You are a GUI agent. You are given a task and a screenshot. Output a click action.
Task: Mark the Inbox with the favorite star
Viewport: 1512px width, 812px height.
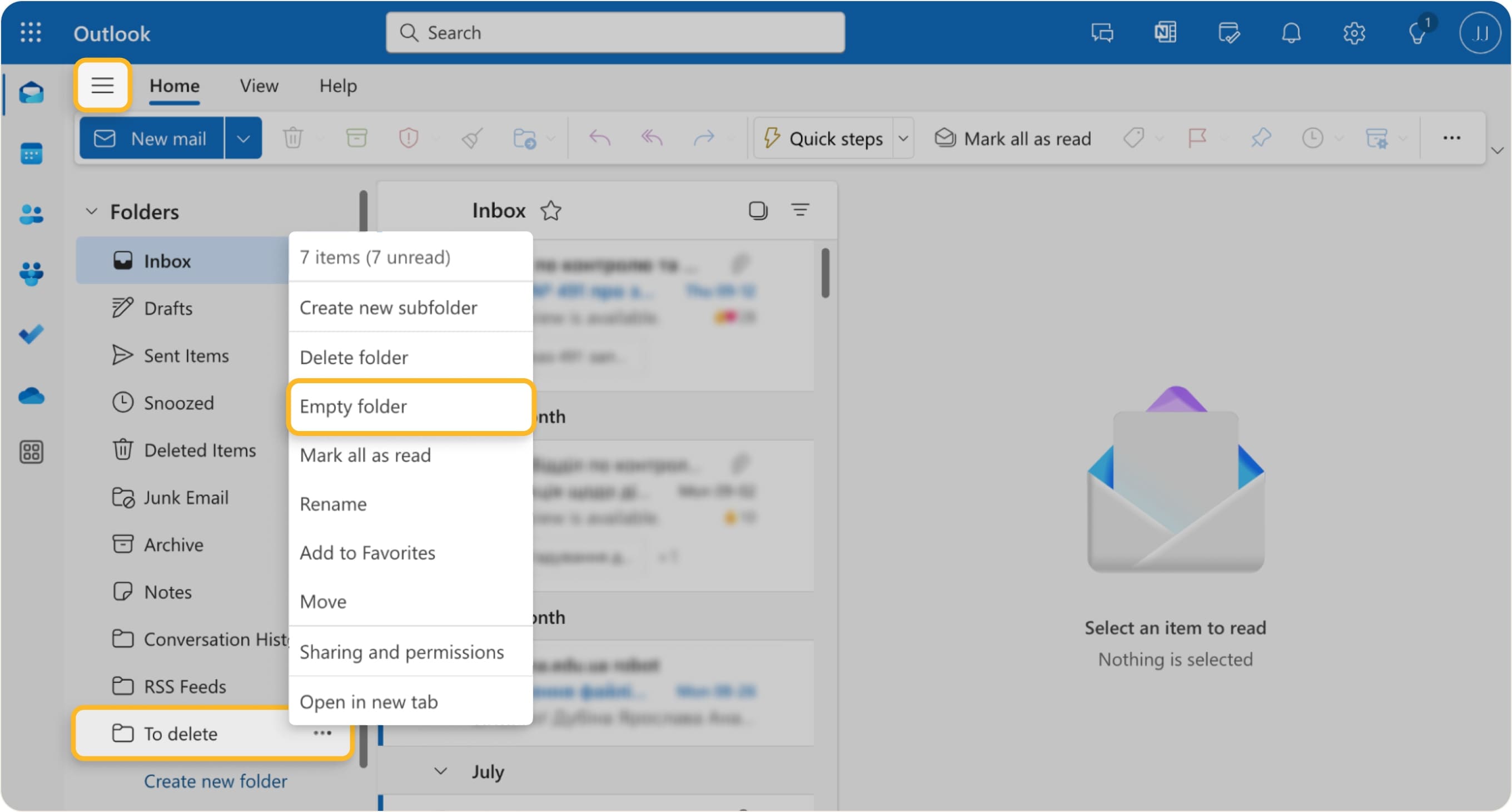coord(551,210)
